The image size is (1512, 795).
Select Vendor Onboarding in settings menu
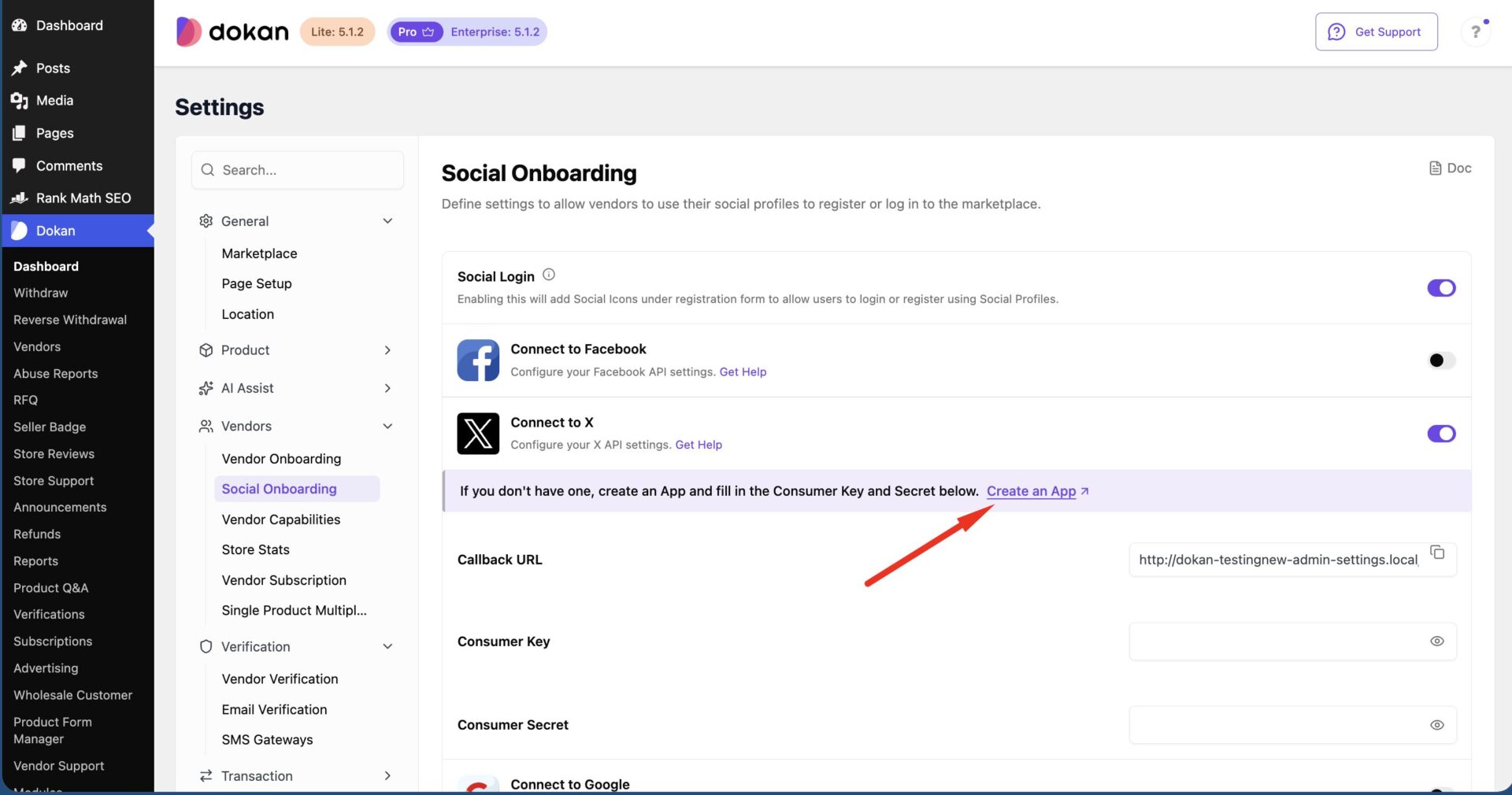tap(282, 459)
